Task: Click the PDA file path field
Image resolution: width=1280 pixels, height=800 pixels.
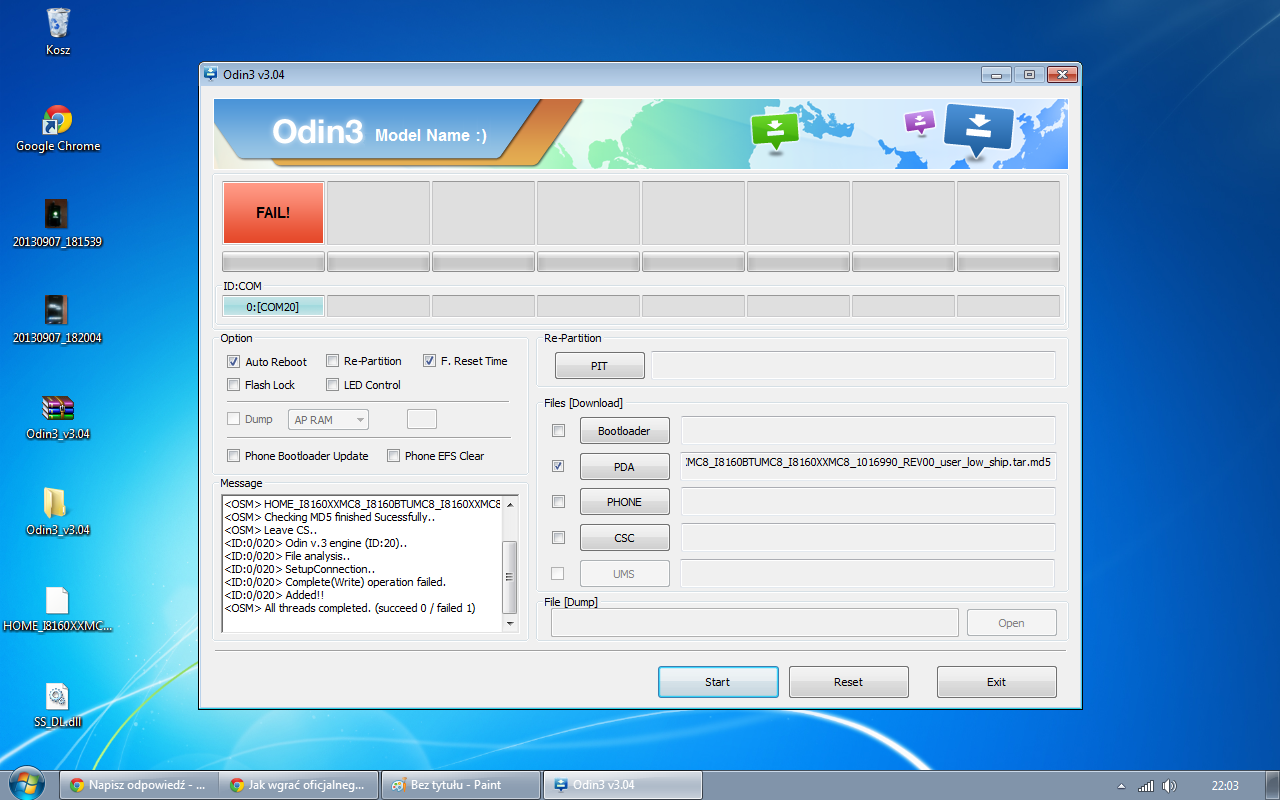Action: (868, 466)
